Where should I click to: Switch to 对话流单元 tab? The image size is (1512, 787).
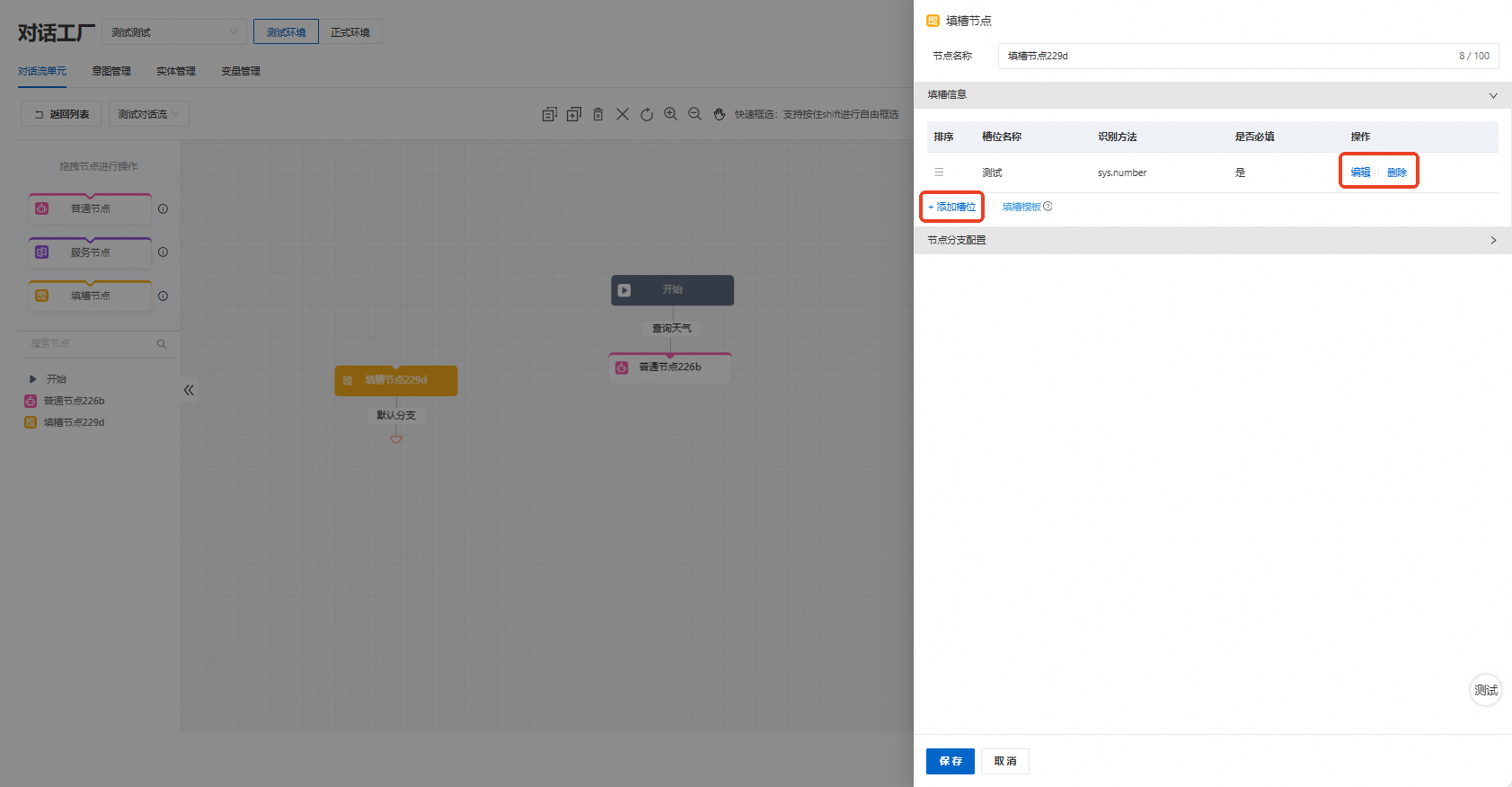coord(42,71)
